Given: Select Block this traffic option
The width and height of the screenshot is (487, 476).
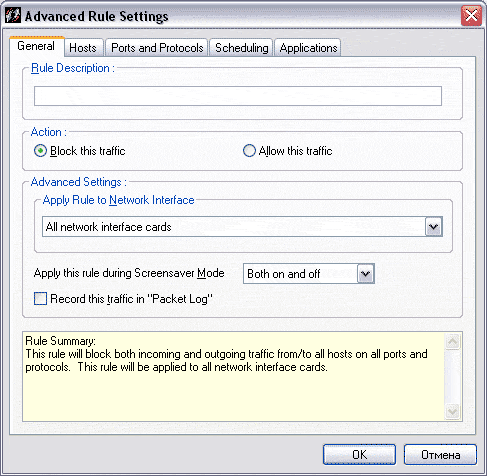Looking at the screenshot, I should [80, 151].
